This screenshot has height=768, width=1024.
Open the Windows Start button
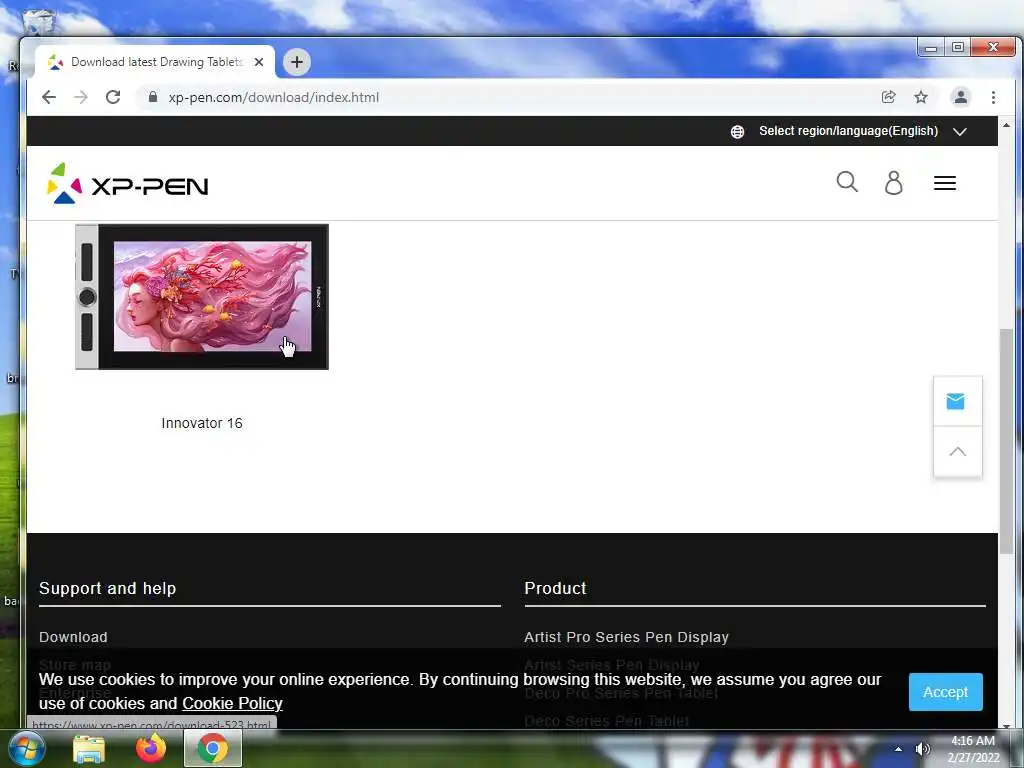(x=26, y=748)
